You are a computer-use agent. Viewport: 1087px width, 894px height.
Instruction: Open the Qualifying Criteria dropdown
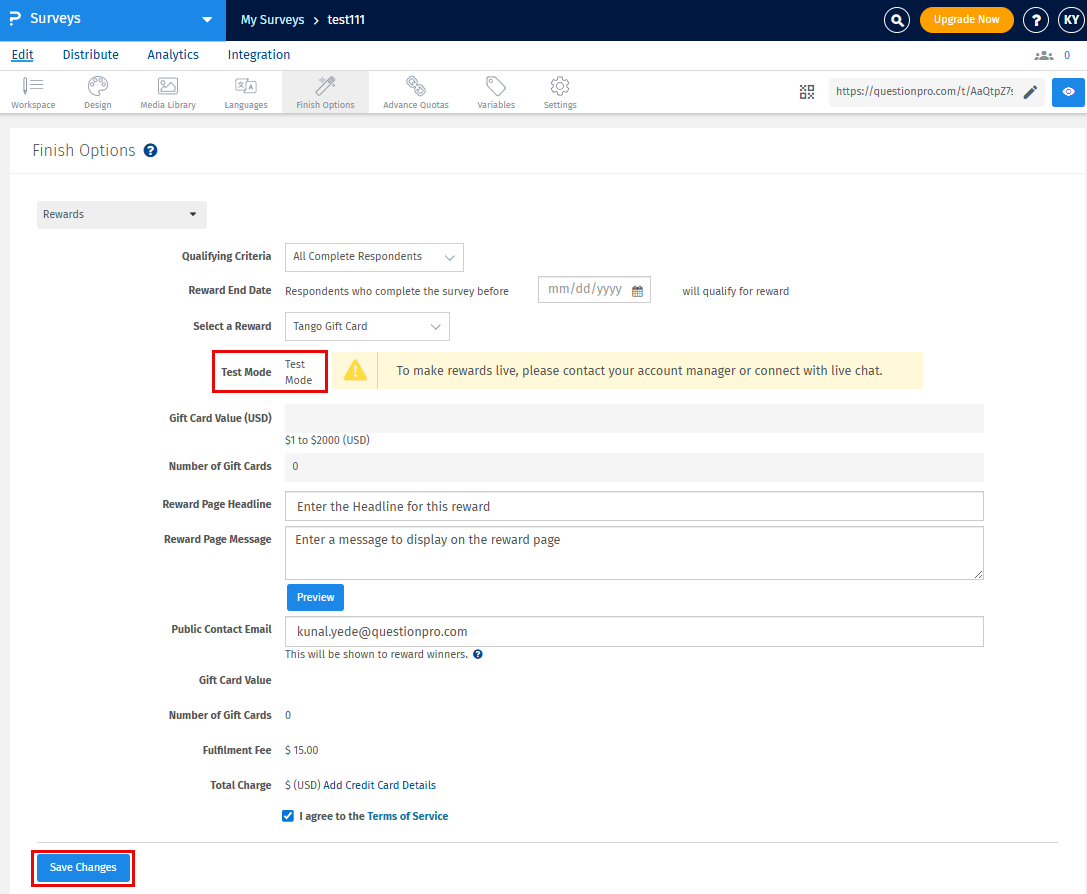(x=374, y=257)
